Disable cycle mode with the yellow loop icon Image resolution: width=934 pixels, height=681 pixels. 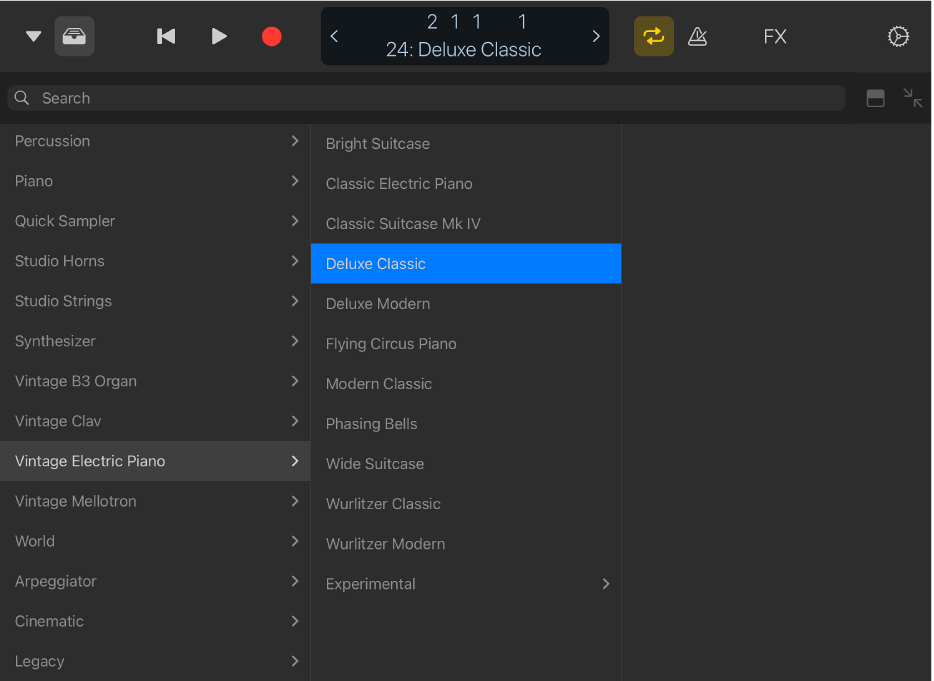(653, 36)
